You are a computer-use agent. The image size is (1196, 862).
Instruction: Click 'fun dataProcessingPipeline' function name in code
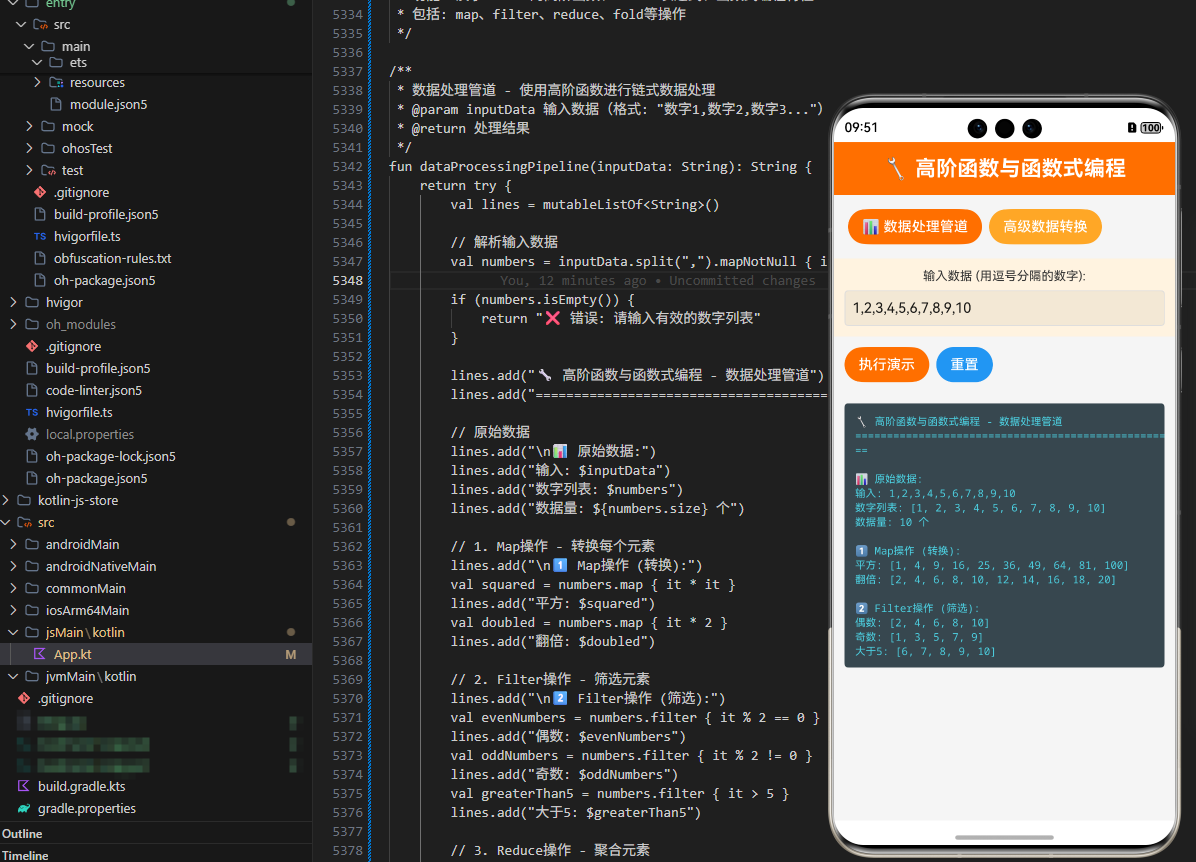tap(505, 166)
